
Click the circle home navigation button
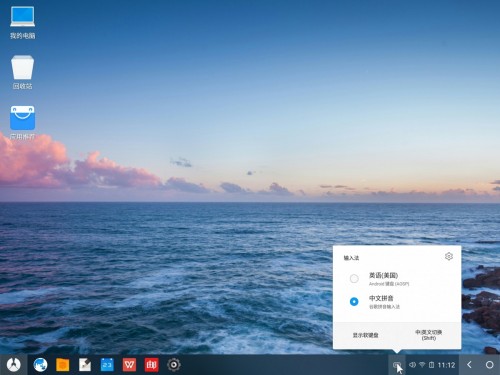coord(489,365)
